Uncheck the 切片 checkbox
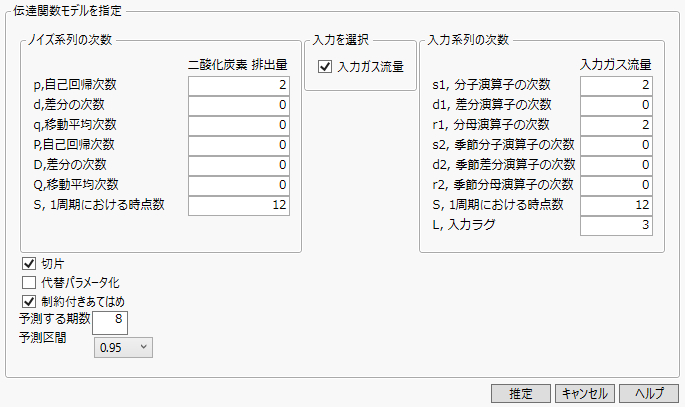 (x=29, y=263)
